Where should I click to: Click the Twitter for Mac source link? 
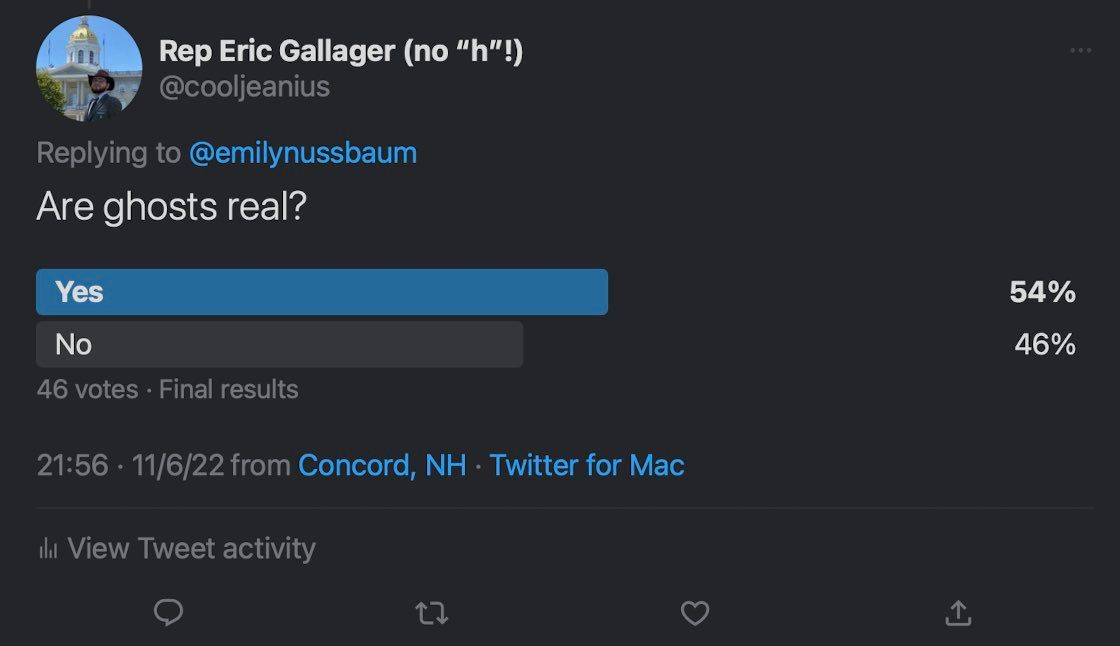tap(586, 465)
